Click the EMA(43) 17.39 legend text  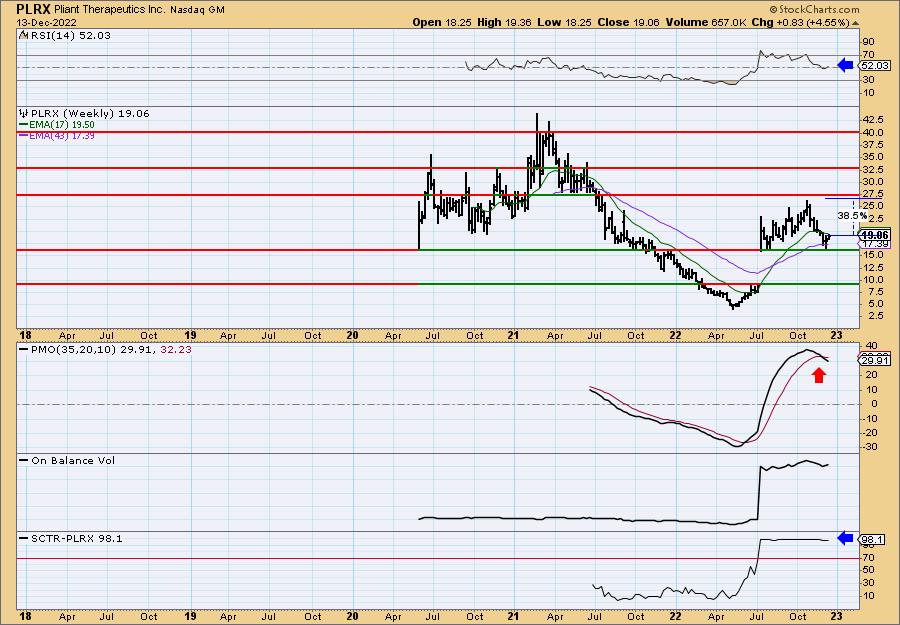(62, 136)
